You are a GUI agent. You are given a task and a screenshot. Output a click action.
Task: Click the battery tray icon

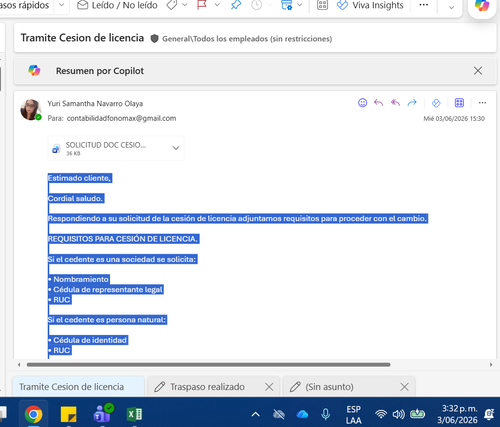tap(417, 414)
